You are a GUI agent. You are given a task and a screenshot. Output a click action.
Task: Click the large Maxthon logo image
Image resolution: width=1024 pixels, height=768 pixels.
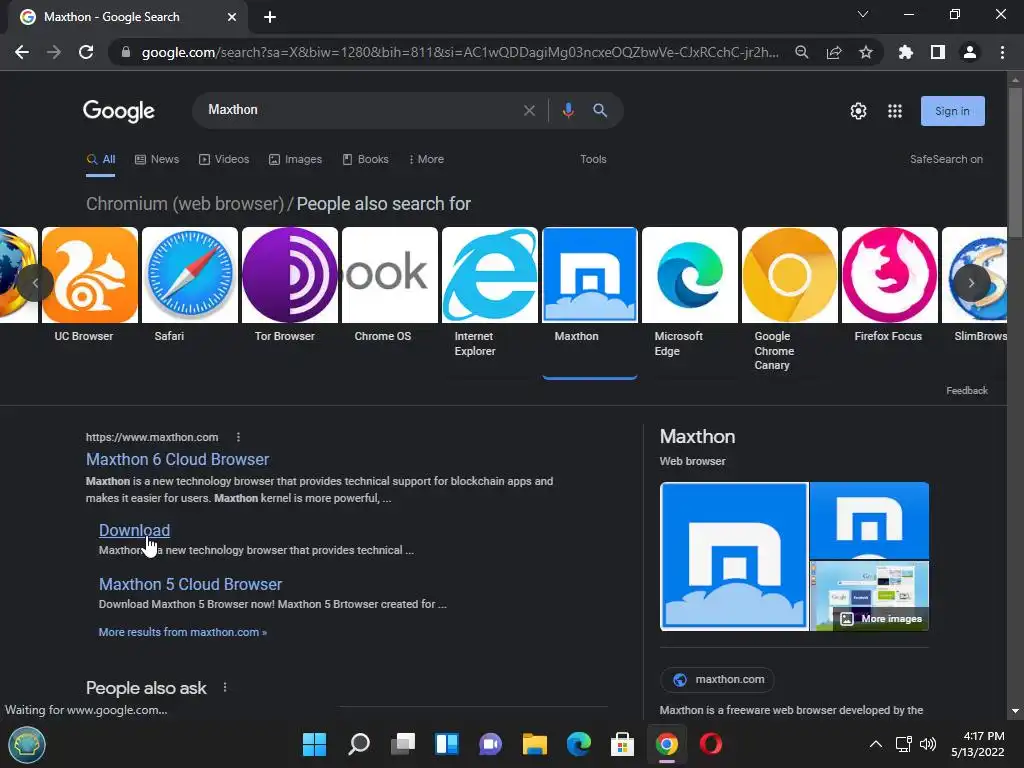pyautogui.click(x=734, y=556)
